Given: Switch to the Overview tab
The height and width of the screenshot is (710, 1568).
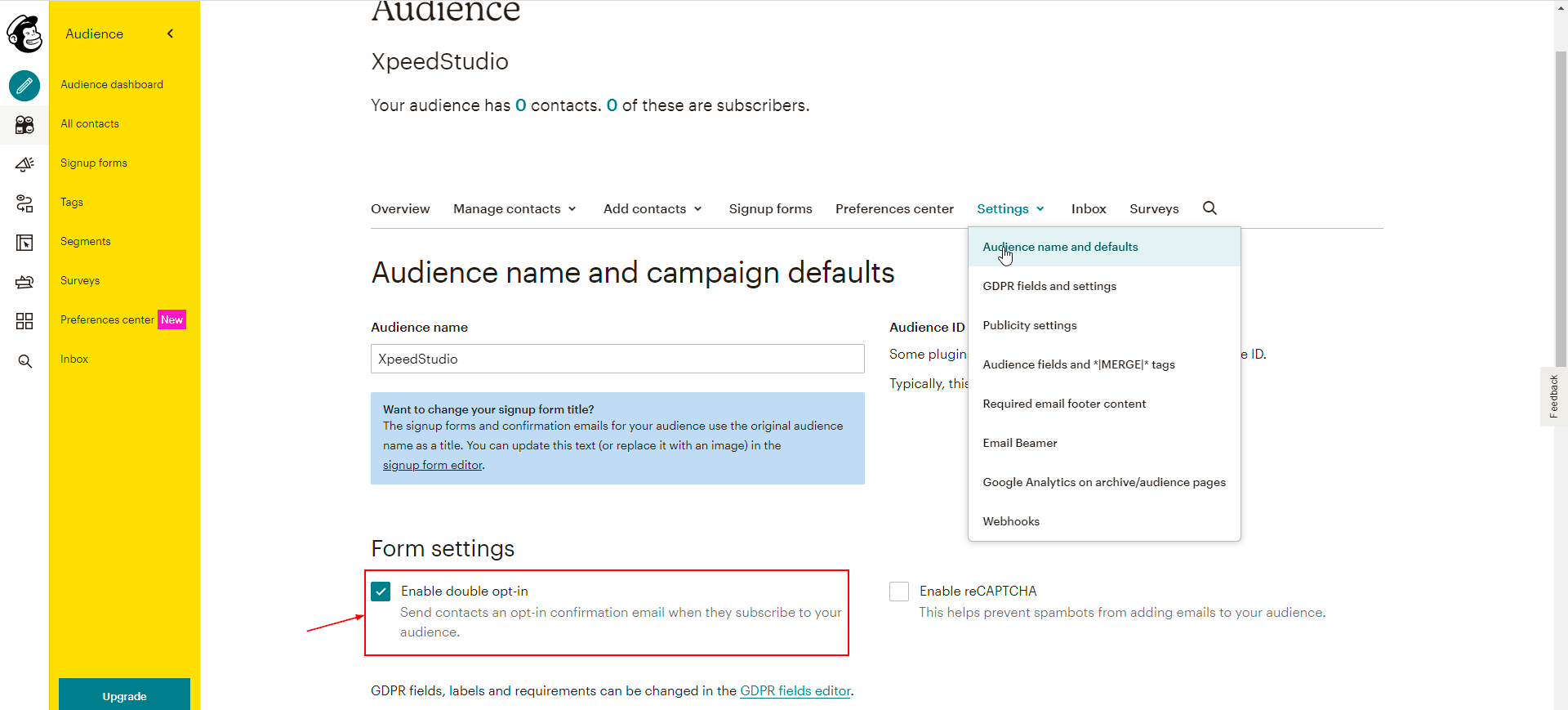Looking at the screenshot, I should point(400,209).
